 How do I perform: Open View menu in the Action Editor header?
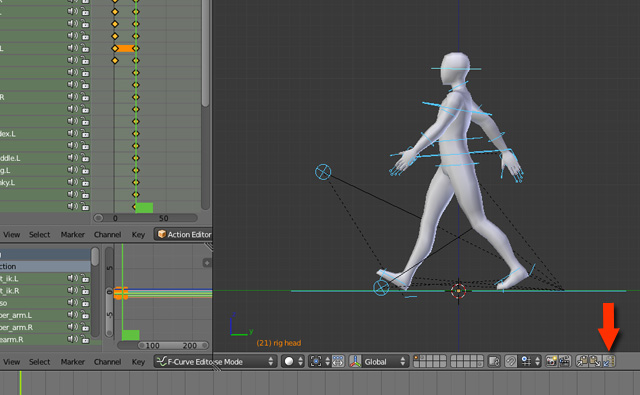[x=11, y=235]
